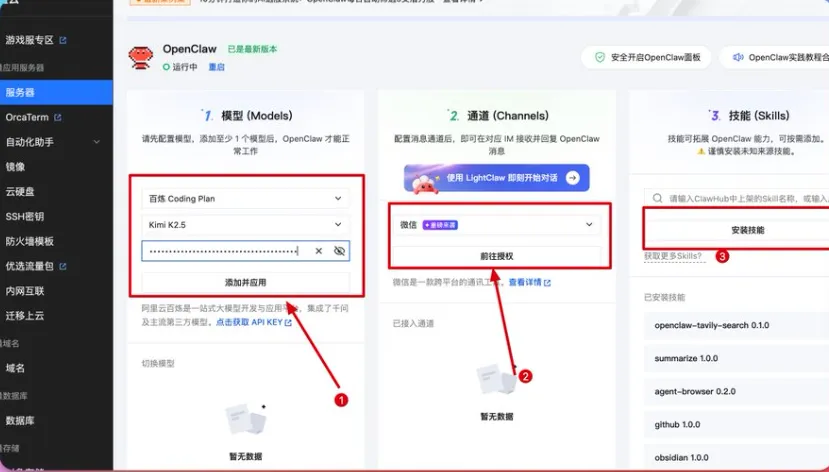This screenshot has width=829, height=472.
Task: Open 点击获取 API KEY link
Action: pos(249,322)
